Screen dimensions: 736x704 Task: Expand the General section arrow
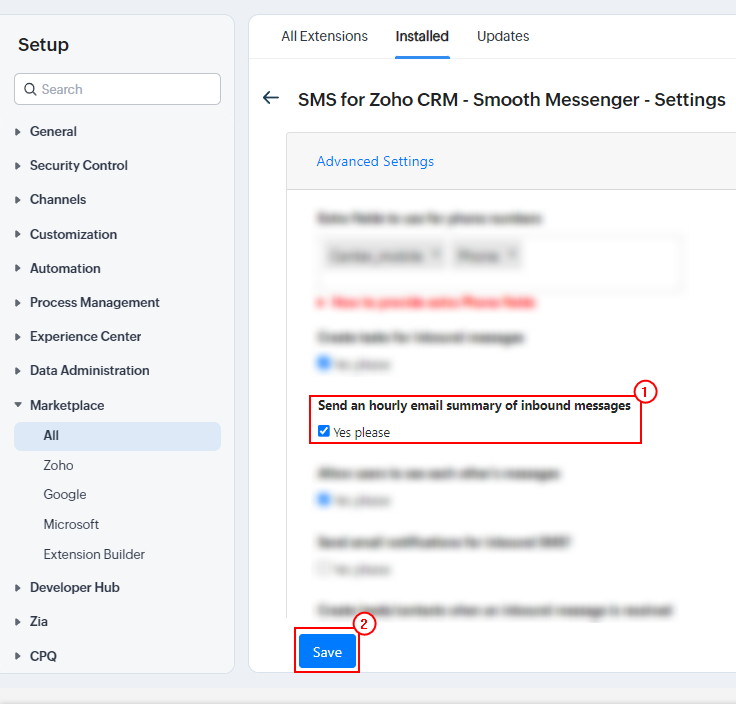(18, 132)
